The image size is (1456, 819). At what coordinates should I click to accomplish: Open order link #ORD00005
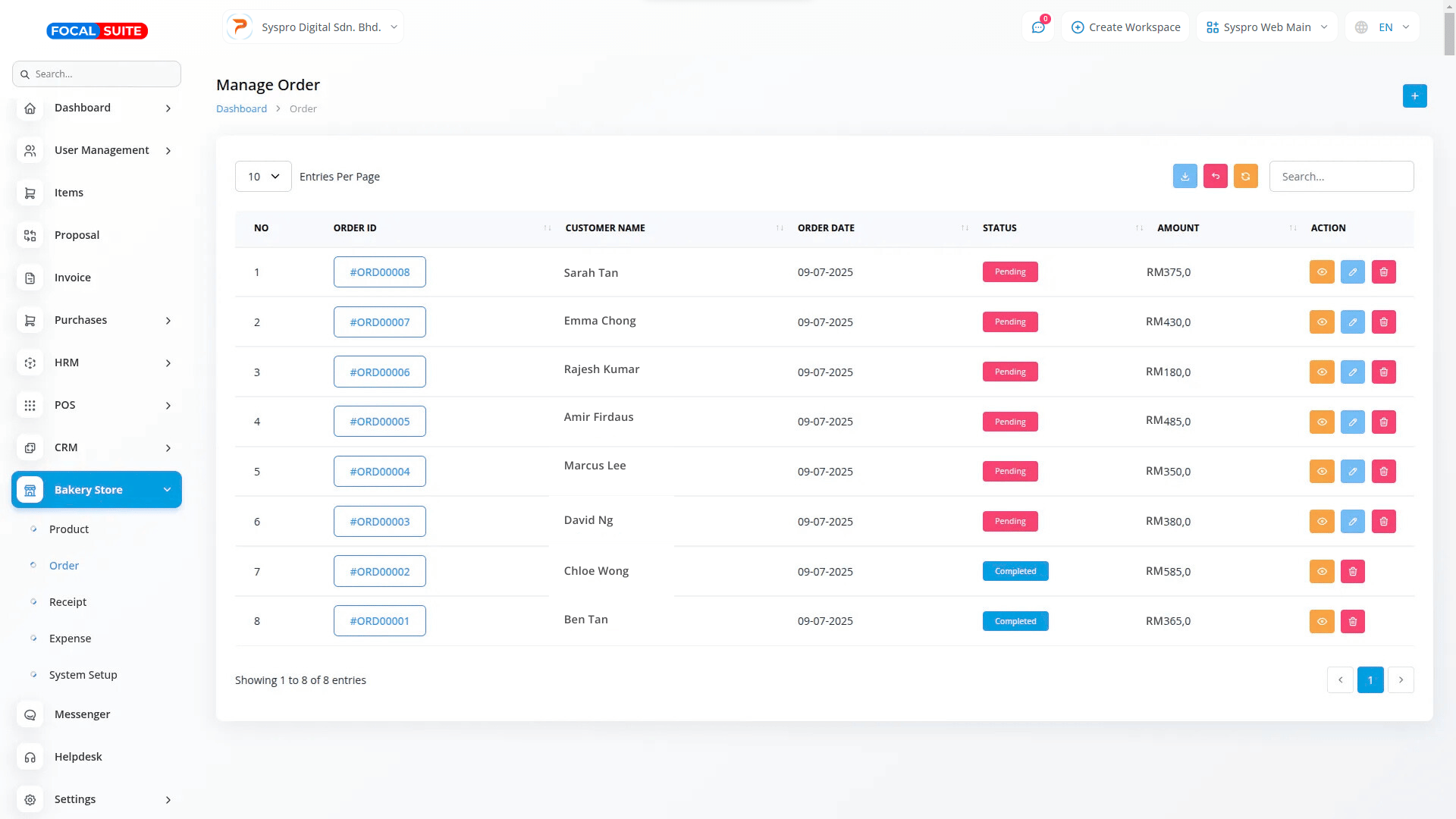pos(379,422)
